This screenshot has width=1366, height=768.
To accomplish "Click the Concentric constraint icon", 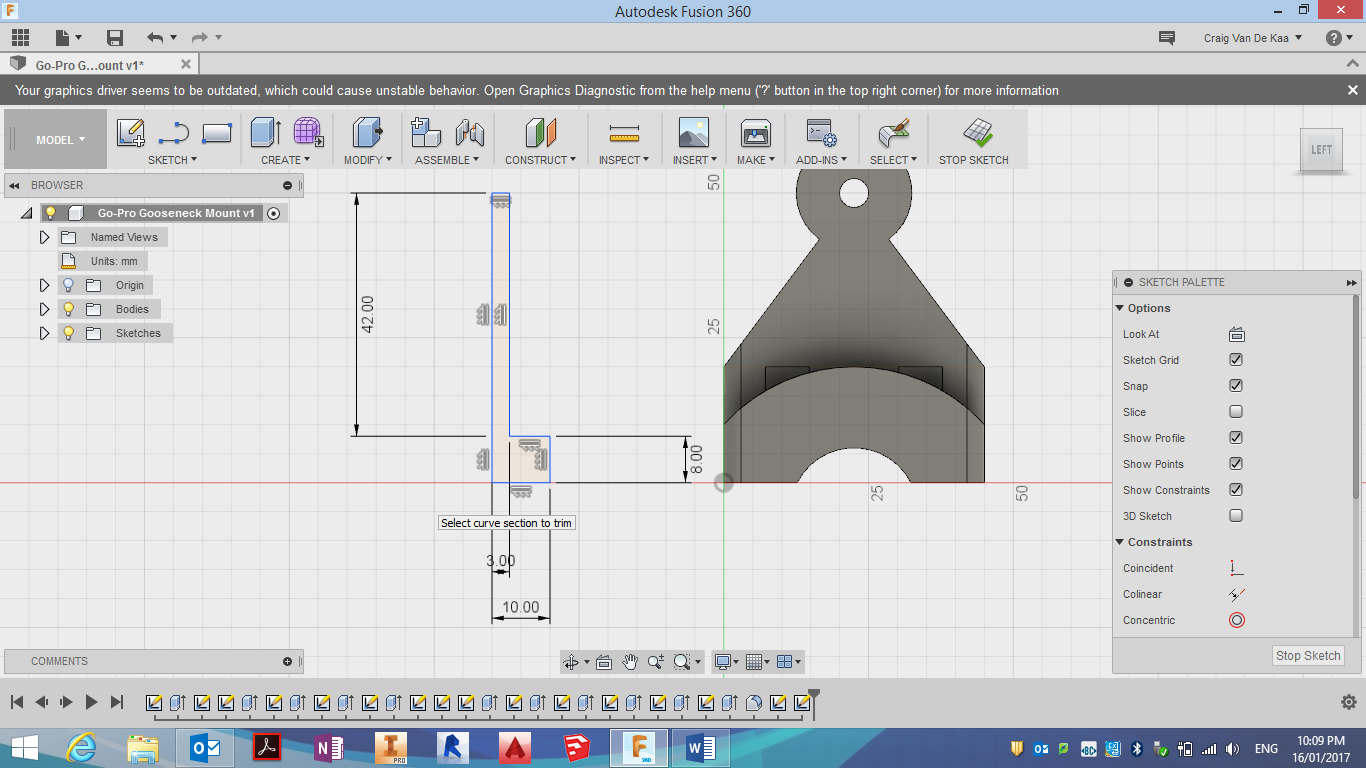I will coord(1236,620).
